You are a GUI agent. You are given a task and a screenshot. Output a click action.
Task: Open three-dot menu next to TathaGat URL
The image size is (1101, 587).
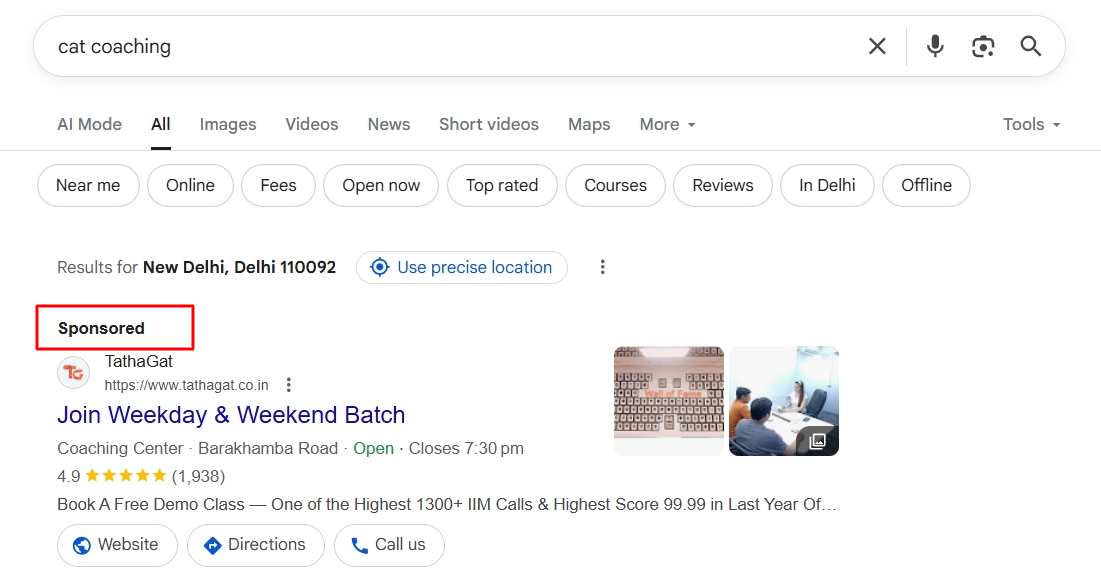click(x=289, y=385)
